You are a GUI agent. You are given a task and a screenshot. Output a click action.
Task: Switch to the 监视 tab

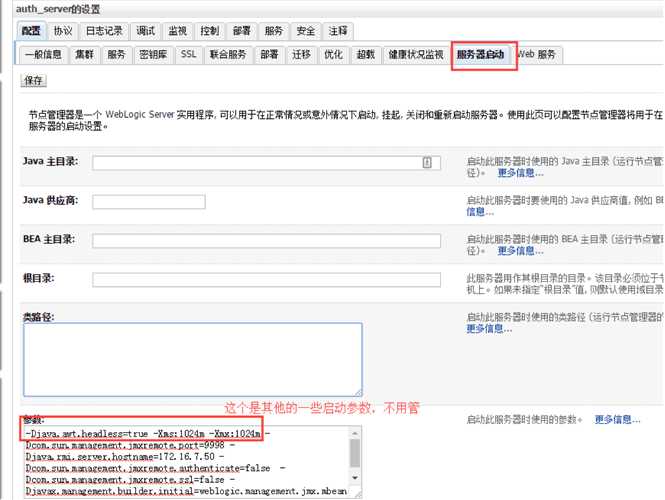click(177, 31)
